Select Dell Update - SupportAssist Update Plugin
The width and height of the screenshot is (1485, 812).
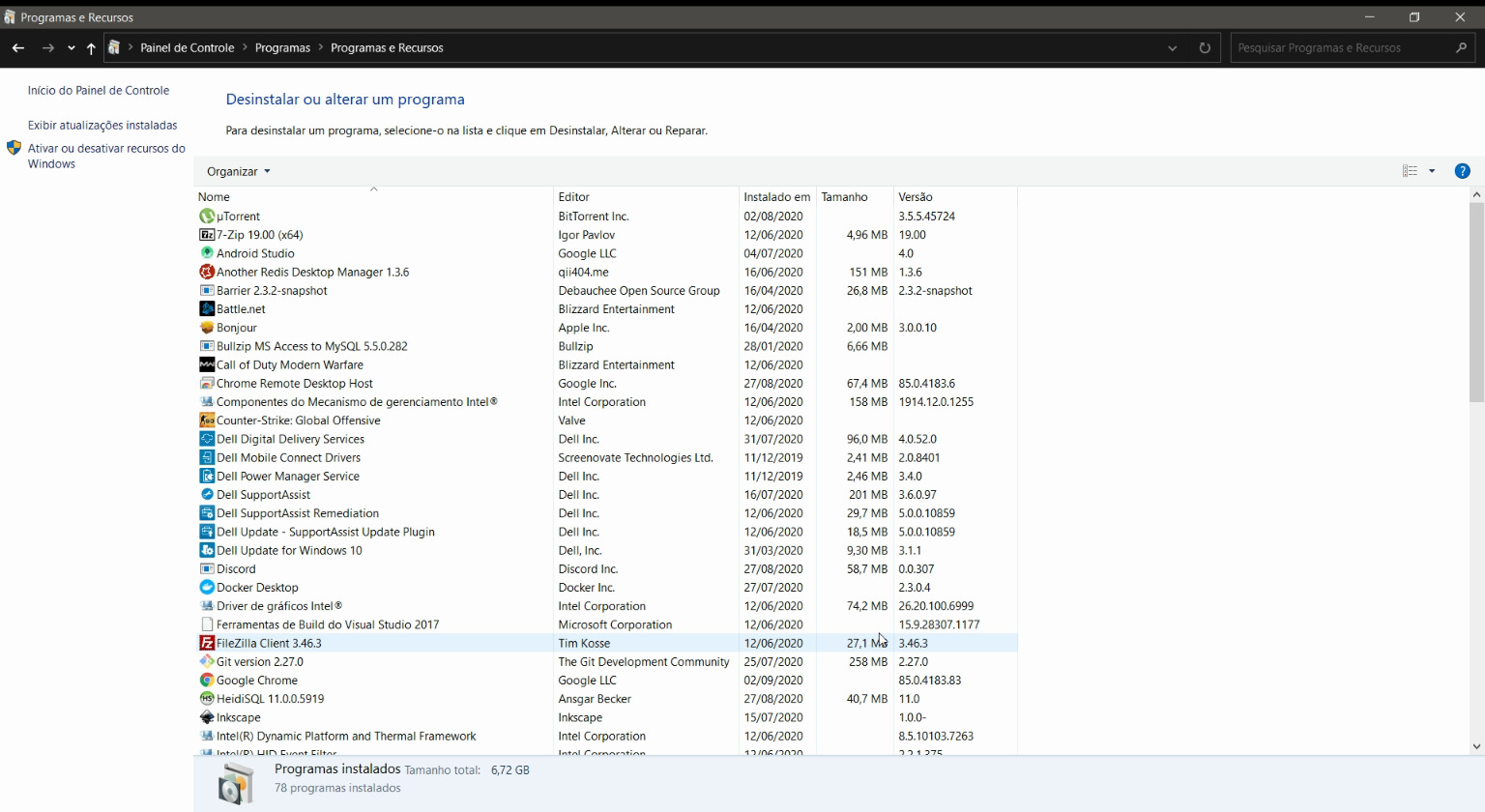click(x=606, y=532)
